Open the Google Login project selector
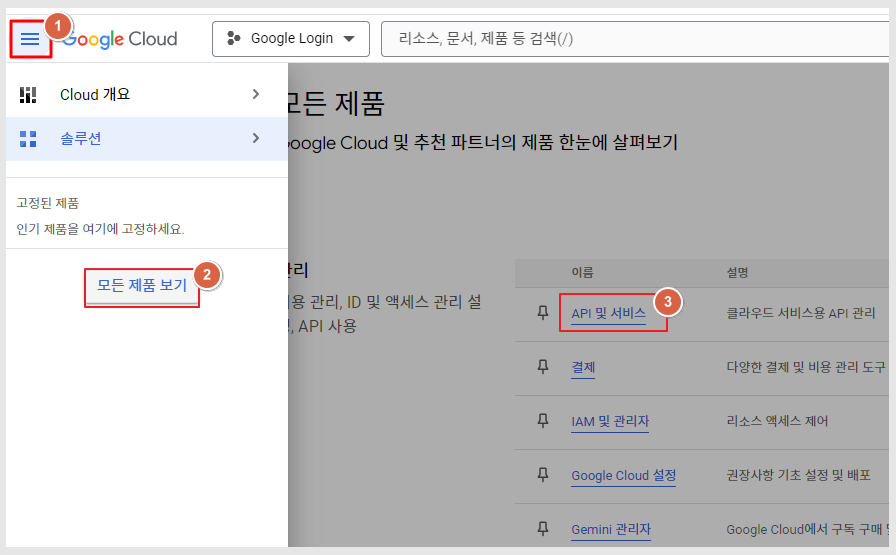Image resolution: width=896 pixels, height=555 pixels. [290, 39]
